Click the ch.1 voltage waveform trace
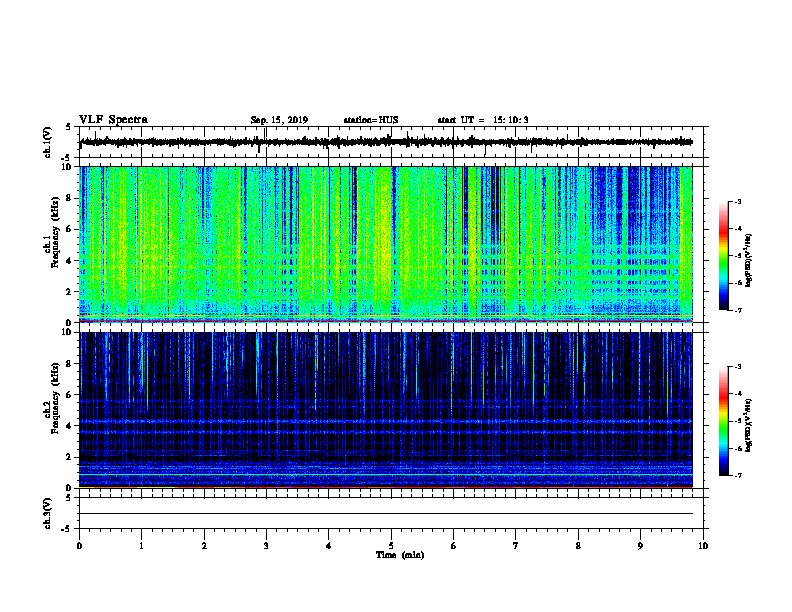This screenshot has width=792, height=612. click(x=386, y=142)
